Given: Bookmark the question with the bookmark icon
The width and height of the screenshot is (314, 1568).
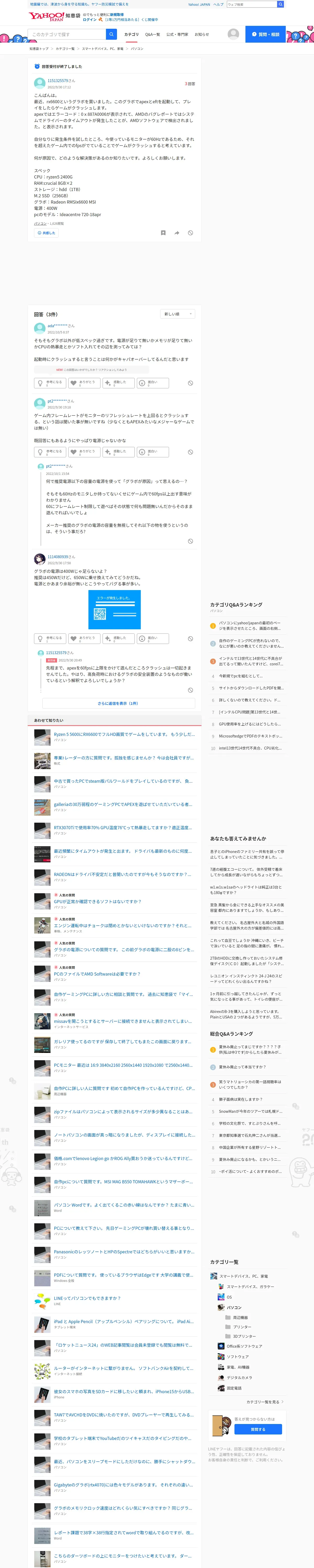Looking at the screenshot, I should pos(163,233).
